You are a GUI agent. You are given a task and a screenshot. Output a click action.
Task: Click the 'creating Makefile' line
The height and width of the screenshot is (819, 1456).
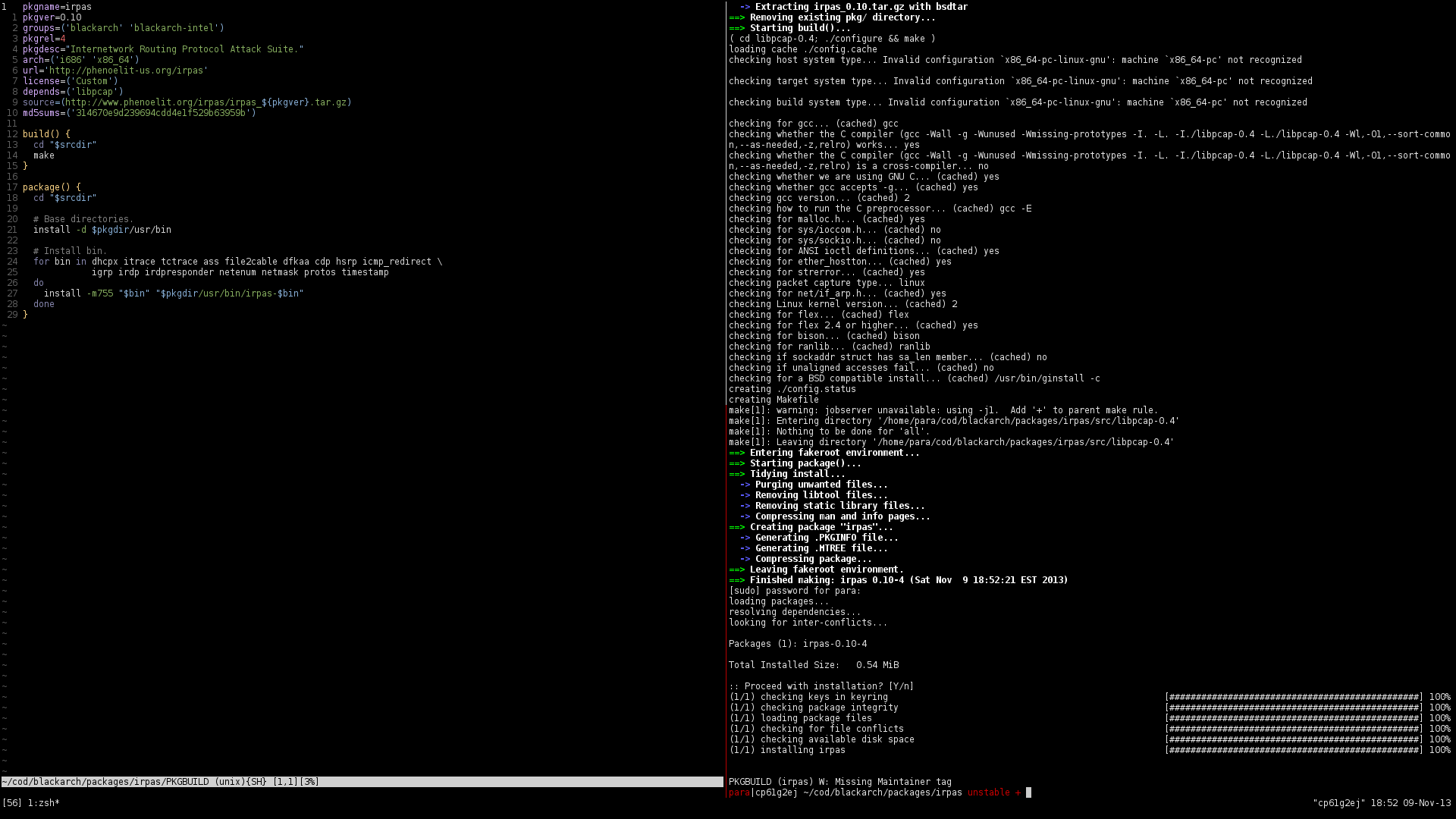(774, 400)
